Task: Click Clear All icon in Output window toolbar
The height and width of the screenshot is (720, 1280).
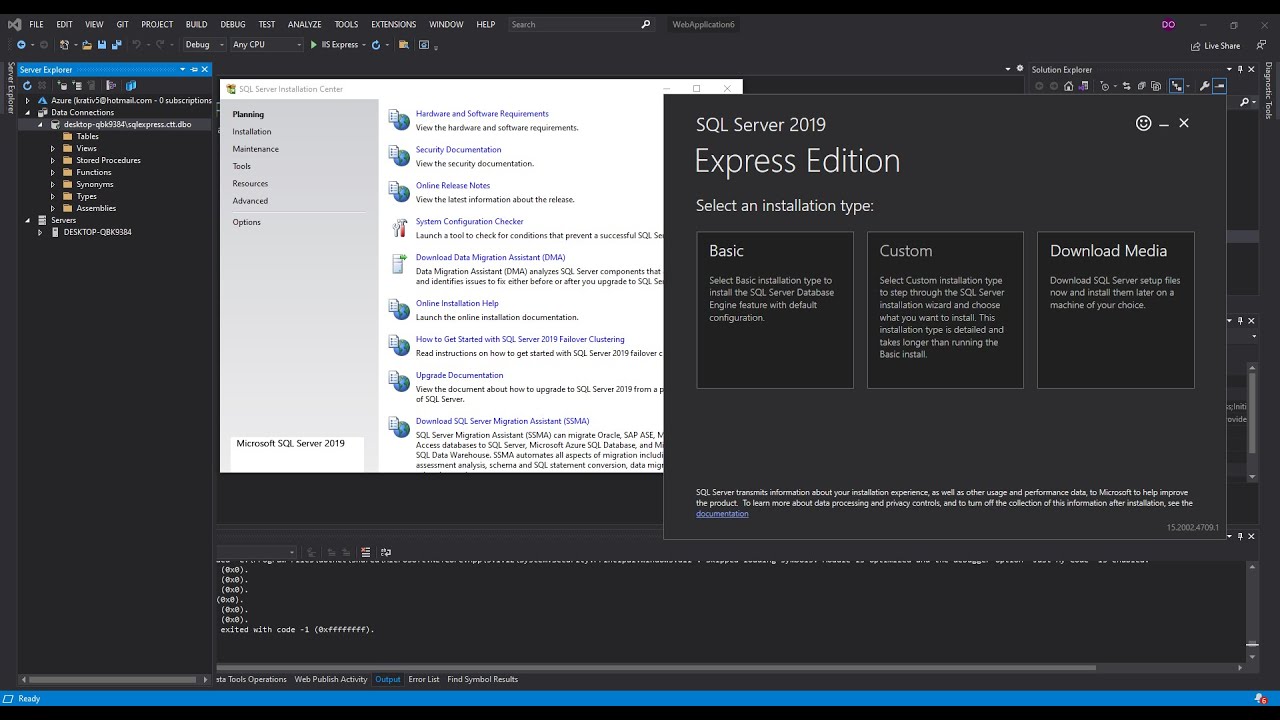Action: click(x=365, y=552)
